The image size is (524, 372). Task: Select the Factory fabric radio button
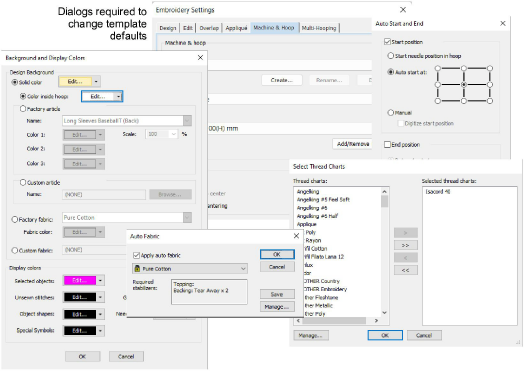point(15,220)
